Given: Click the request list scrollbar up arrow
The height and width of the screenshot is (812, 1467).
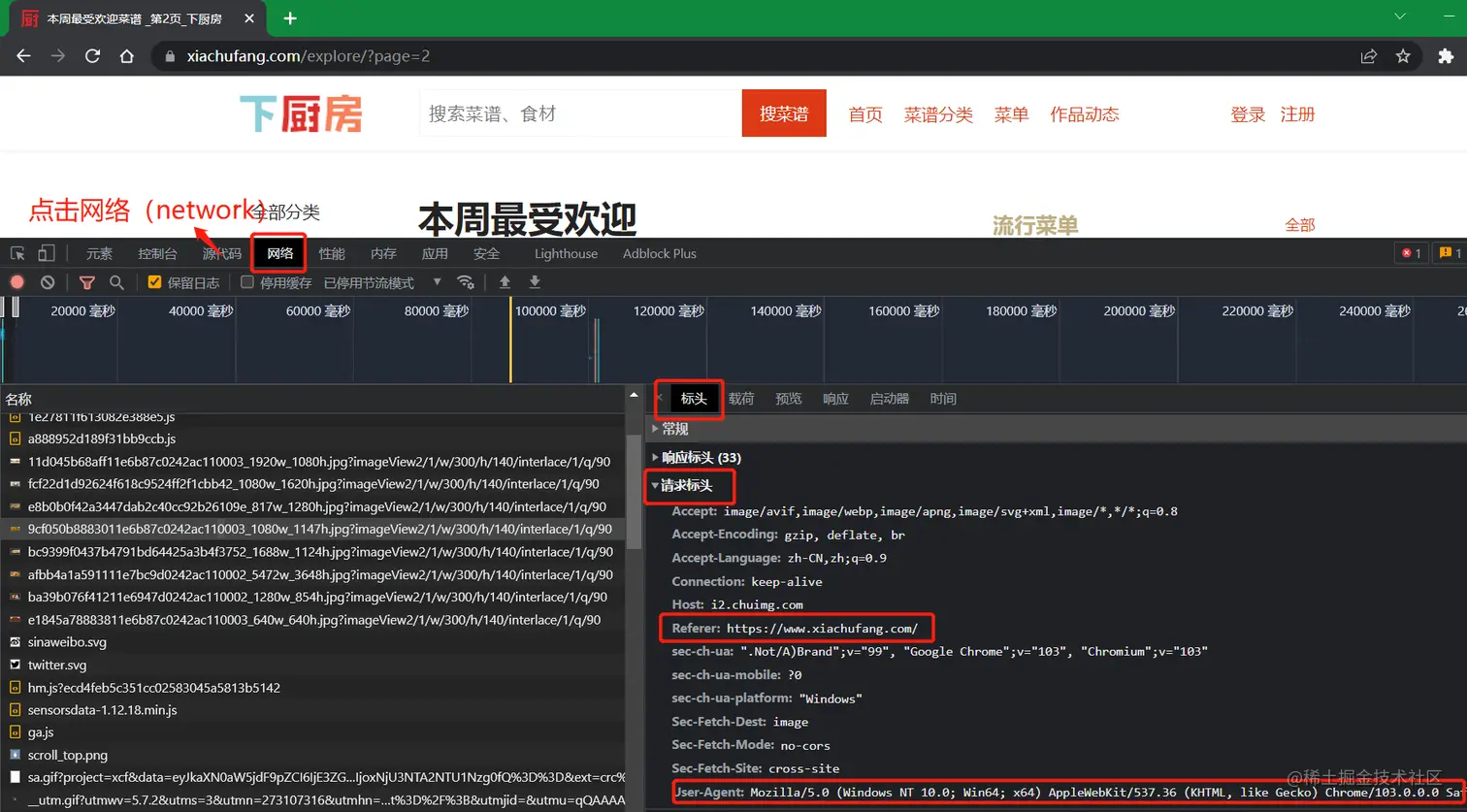Looking at the screenshot, I should (x=635, y=396).
